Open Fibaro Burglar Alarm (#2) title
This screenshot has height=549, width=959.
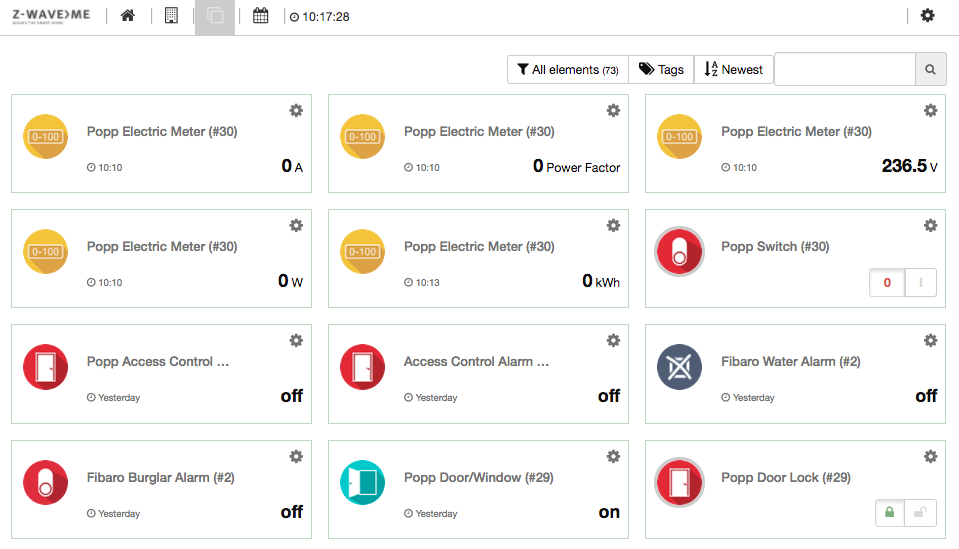coord(161,477)
